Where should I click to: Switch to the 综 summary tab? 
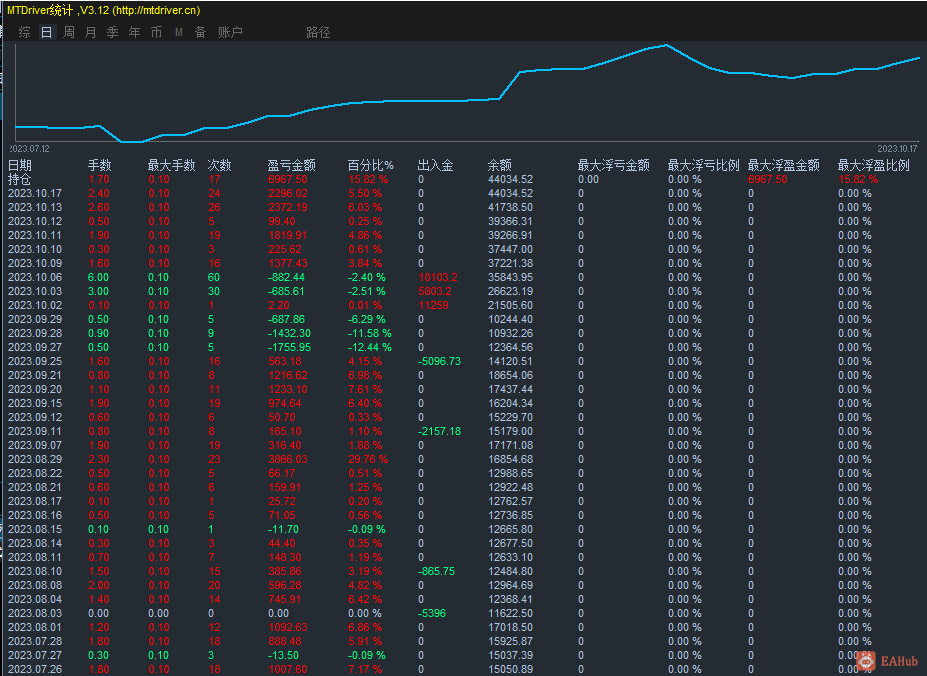point(24,32)
